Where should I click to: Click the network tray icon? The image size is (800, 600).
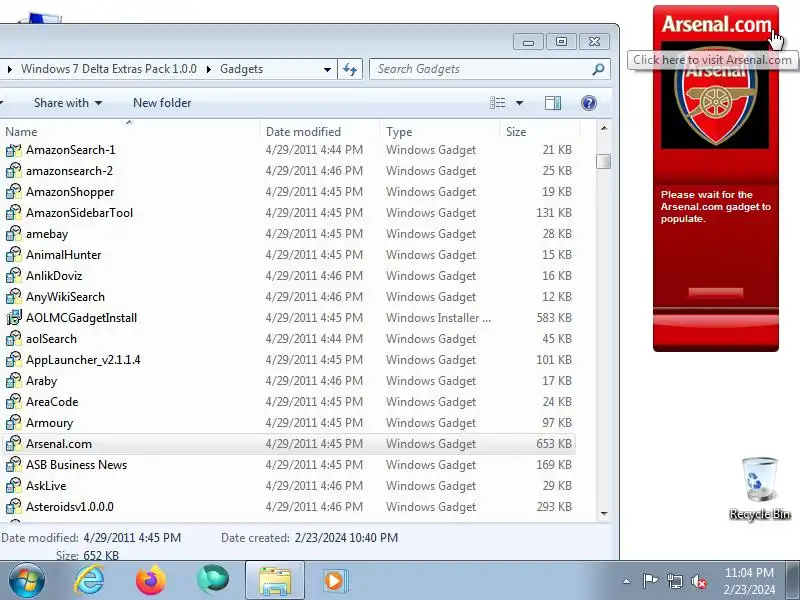click(674, 581)
